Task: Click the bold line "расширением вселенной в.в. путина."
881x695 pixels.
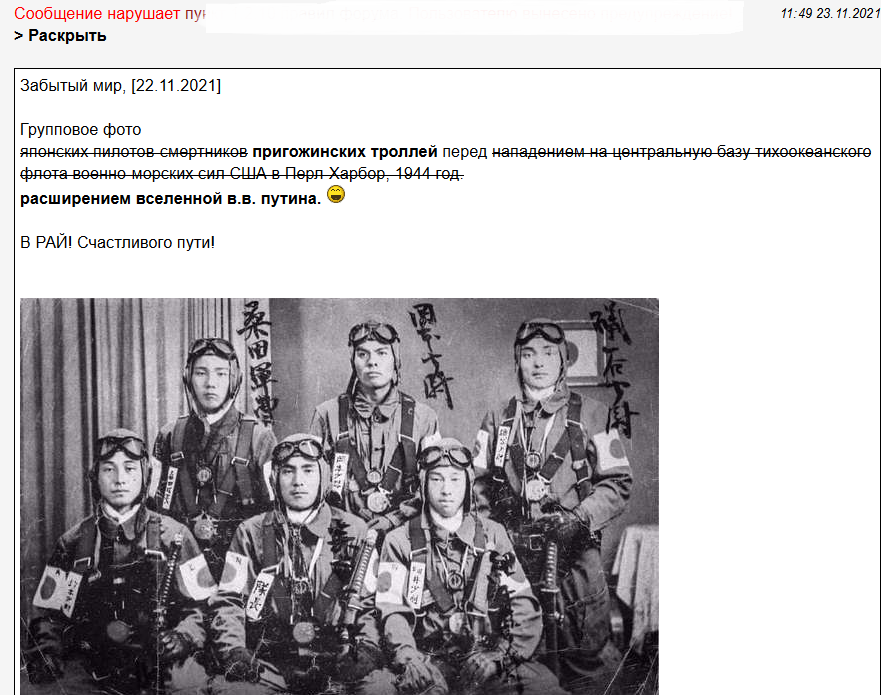Action: pyautogui.click(x=170, y=199)
